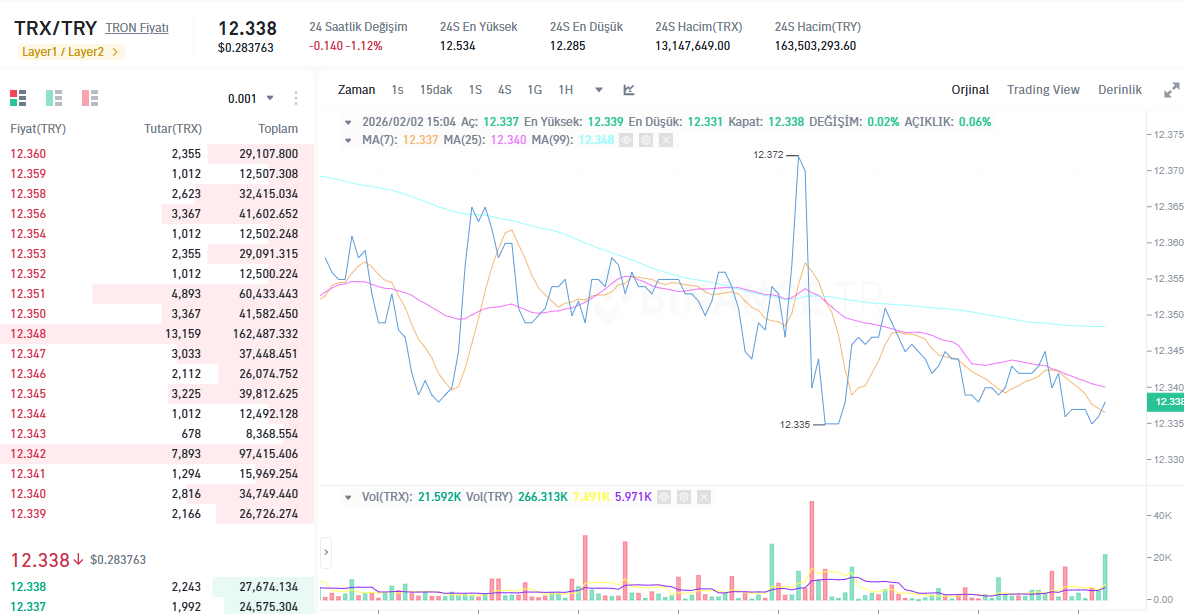
Task: Expand chart to fullscreen
Action: coord(1171,90)
